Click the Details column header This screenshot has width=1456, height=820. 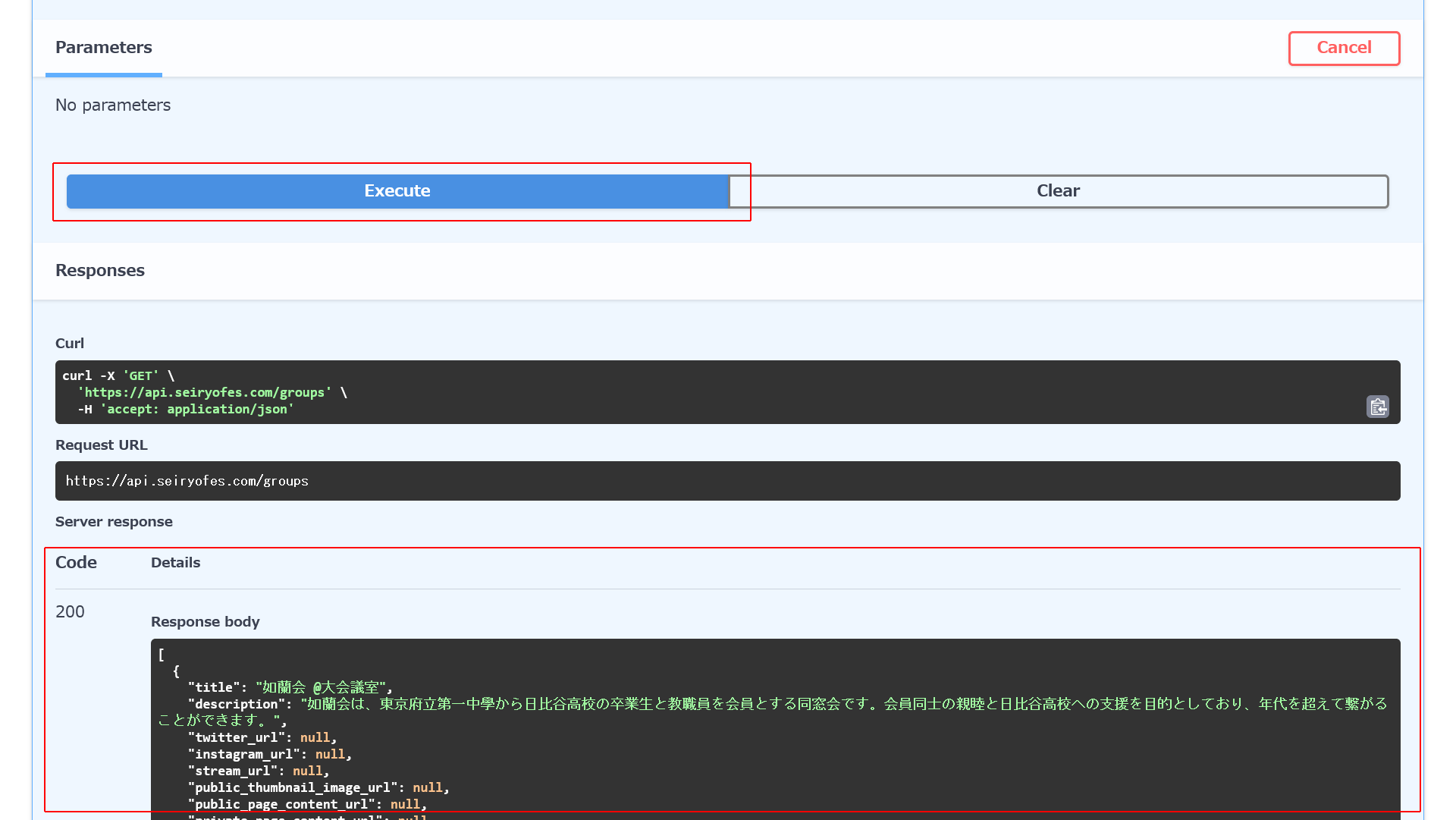pos(175,562)
